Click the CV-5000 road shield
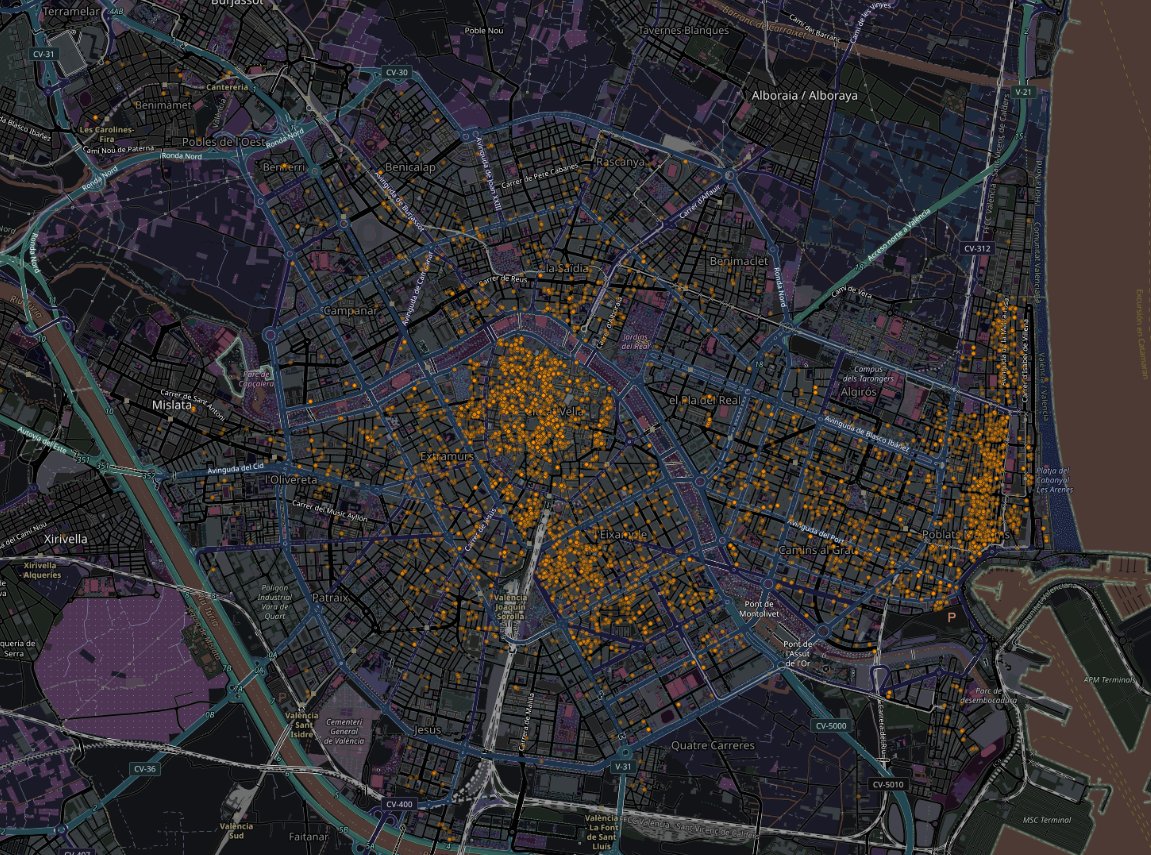The width and height of the screenshot is (1151, 855). [830, 726]
